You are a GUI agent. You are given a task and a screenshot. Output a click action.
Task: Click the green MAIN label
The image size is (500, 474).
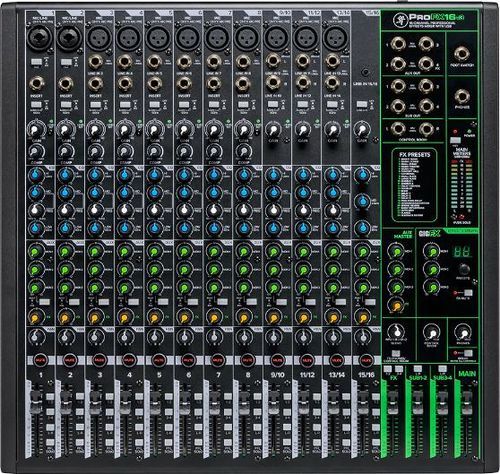467,374
